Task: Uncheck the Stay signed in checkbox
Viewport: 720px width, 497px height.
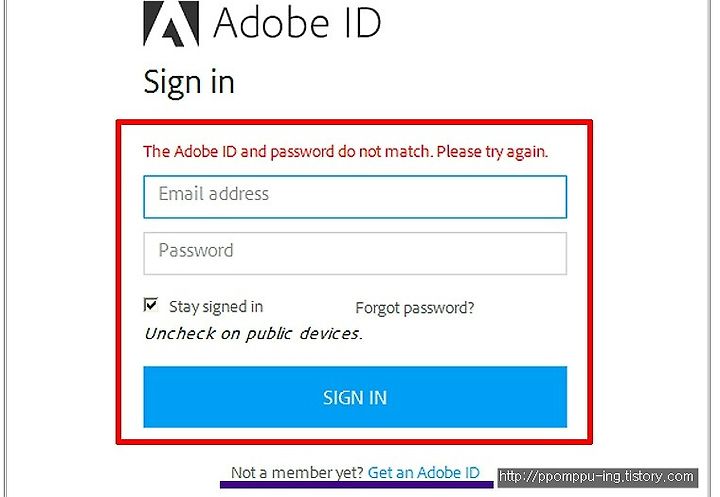Action: pyautogui.click(x=151, y=305)
